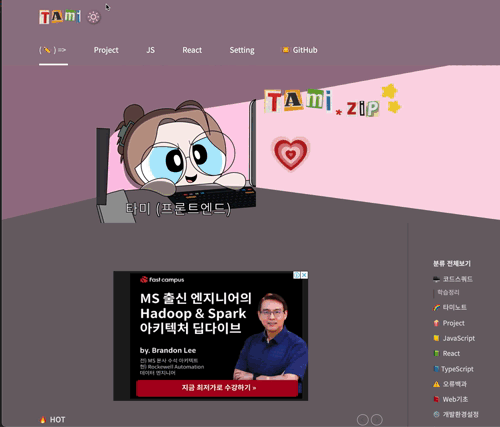Open the 개발환경설정 category in sidebar
The width and height of the screenshot is (500, 427).
[x=456, y=414]
